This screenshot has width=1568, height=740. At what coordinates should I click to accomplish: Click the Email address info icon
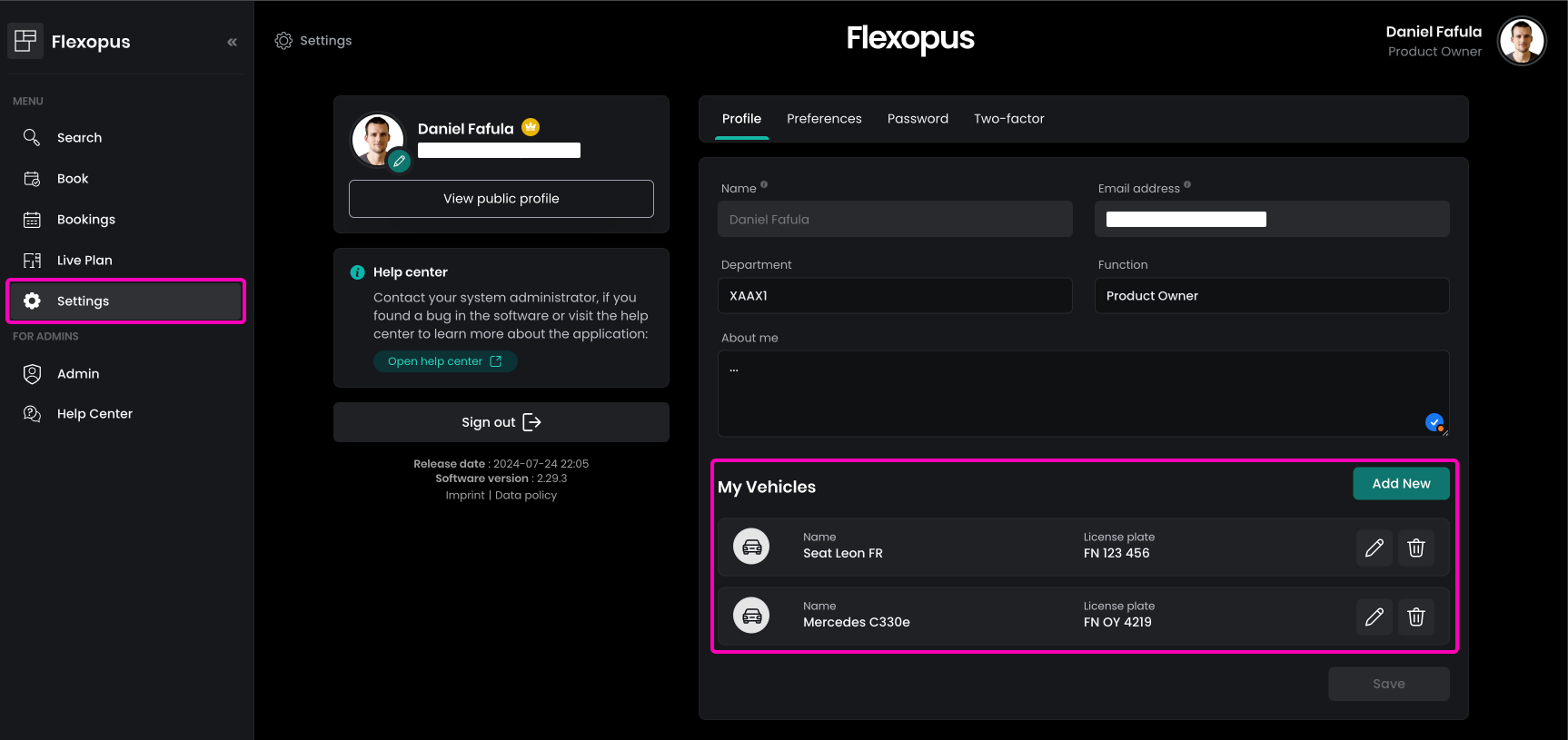click(1187, 185)
